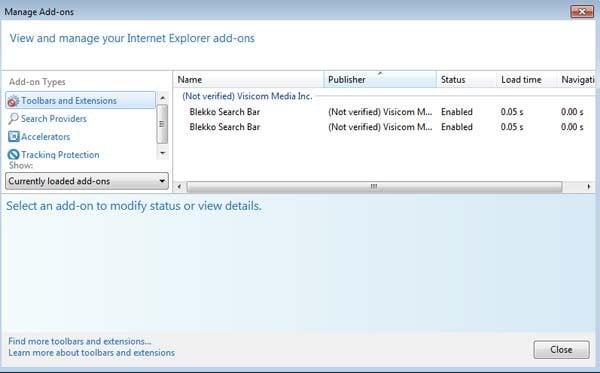
Task: Select Toolbars and Extensions add-on type
Action: point(81,101)
